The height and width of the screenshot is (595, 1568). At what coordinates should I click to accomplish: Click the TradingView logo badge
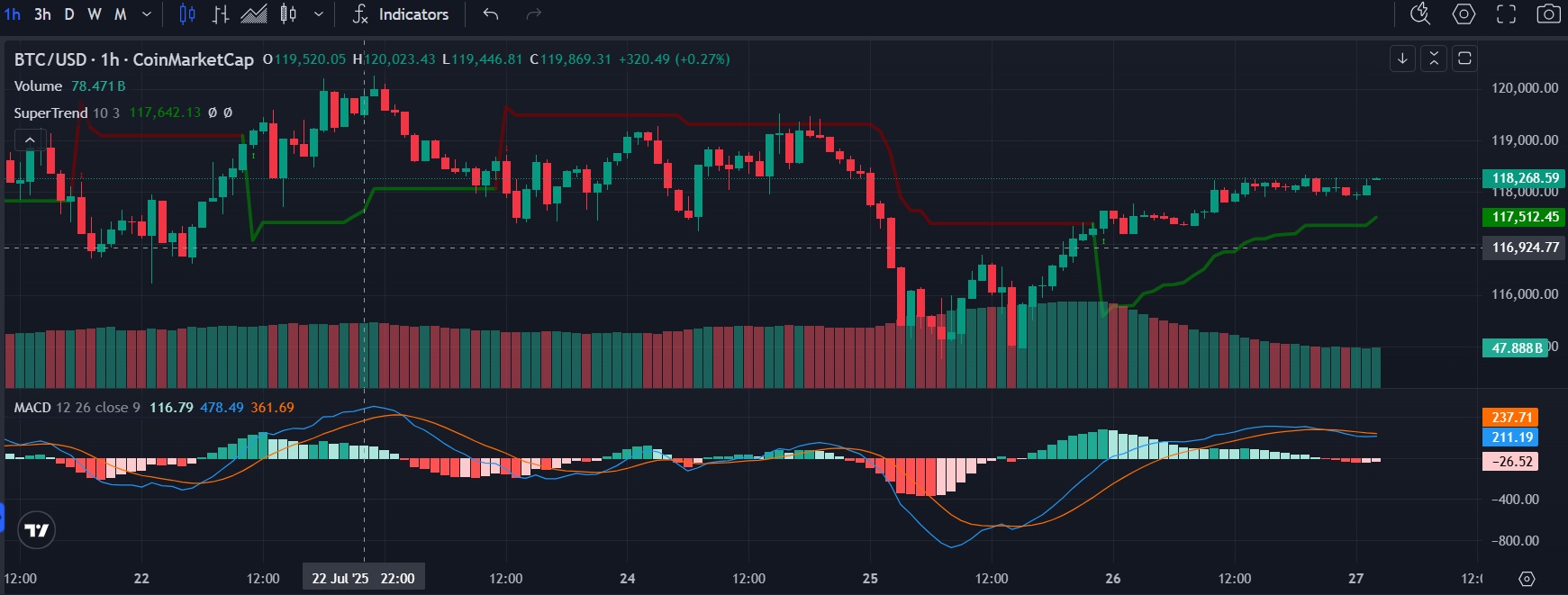(x=37, y=530)
